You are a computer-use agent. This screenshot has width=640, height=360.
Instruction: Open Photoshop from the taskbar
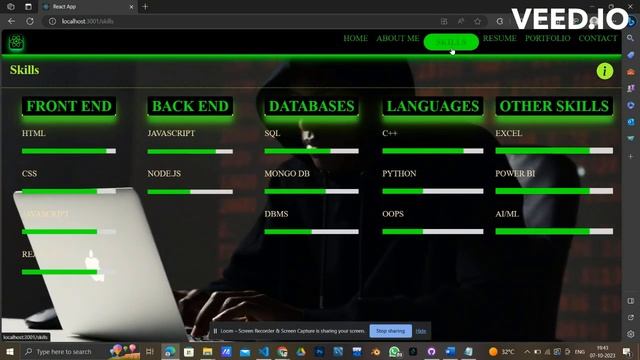point(320,351)
